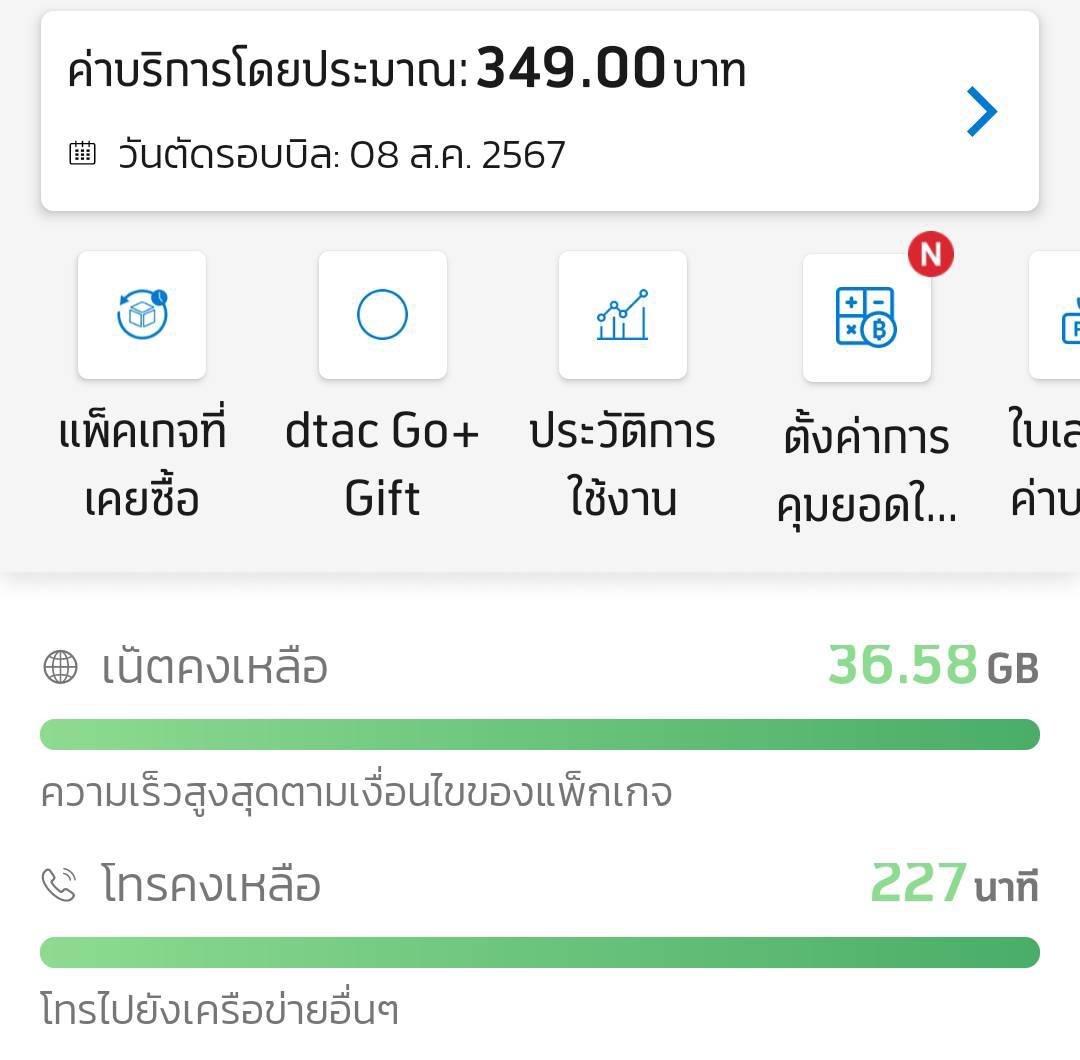The width and height of the screenshot is (1080, 1060).
Task: Tap the 227 minutes remaining value
Action: pos(953,884)
